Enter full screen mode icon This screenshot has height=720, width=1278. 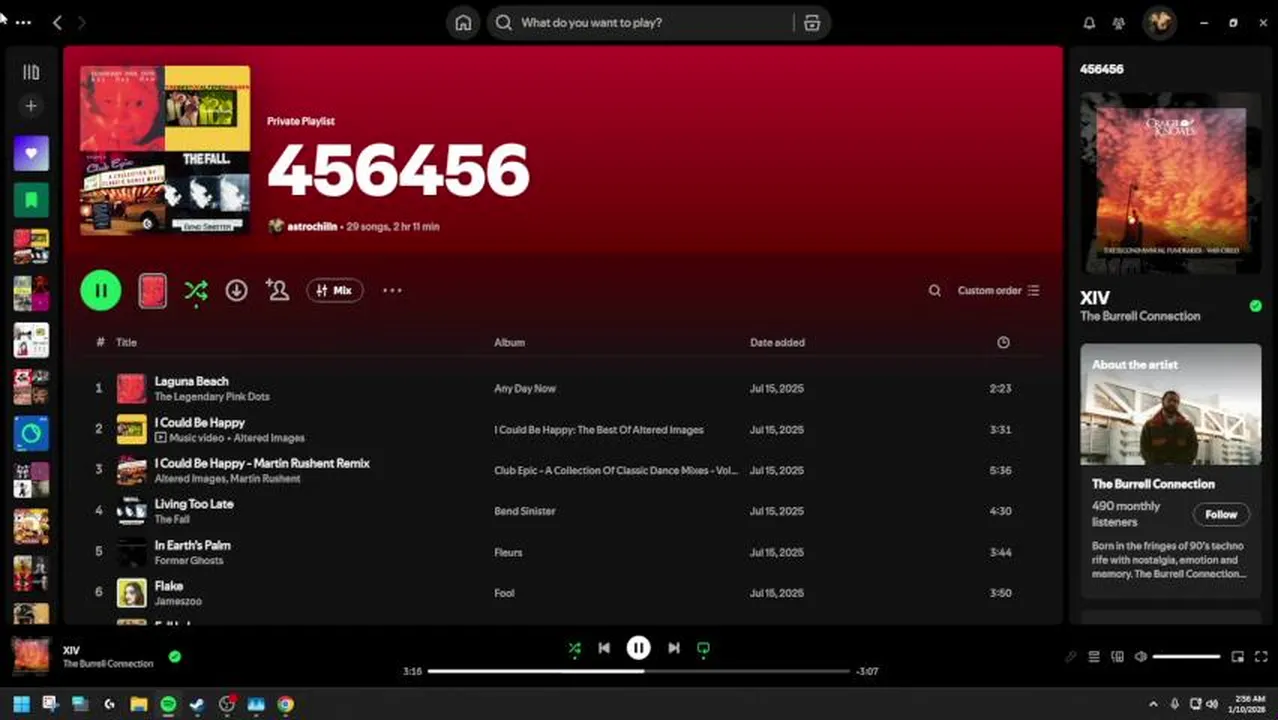point(1260,657)
